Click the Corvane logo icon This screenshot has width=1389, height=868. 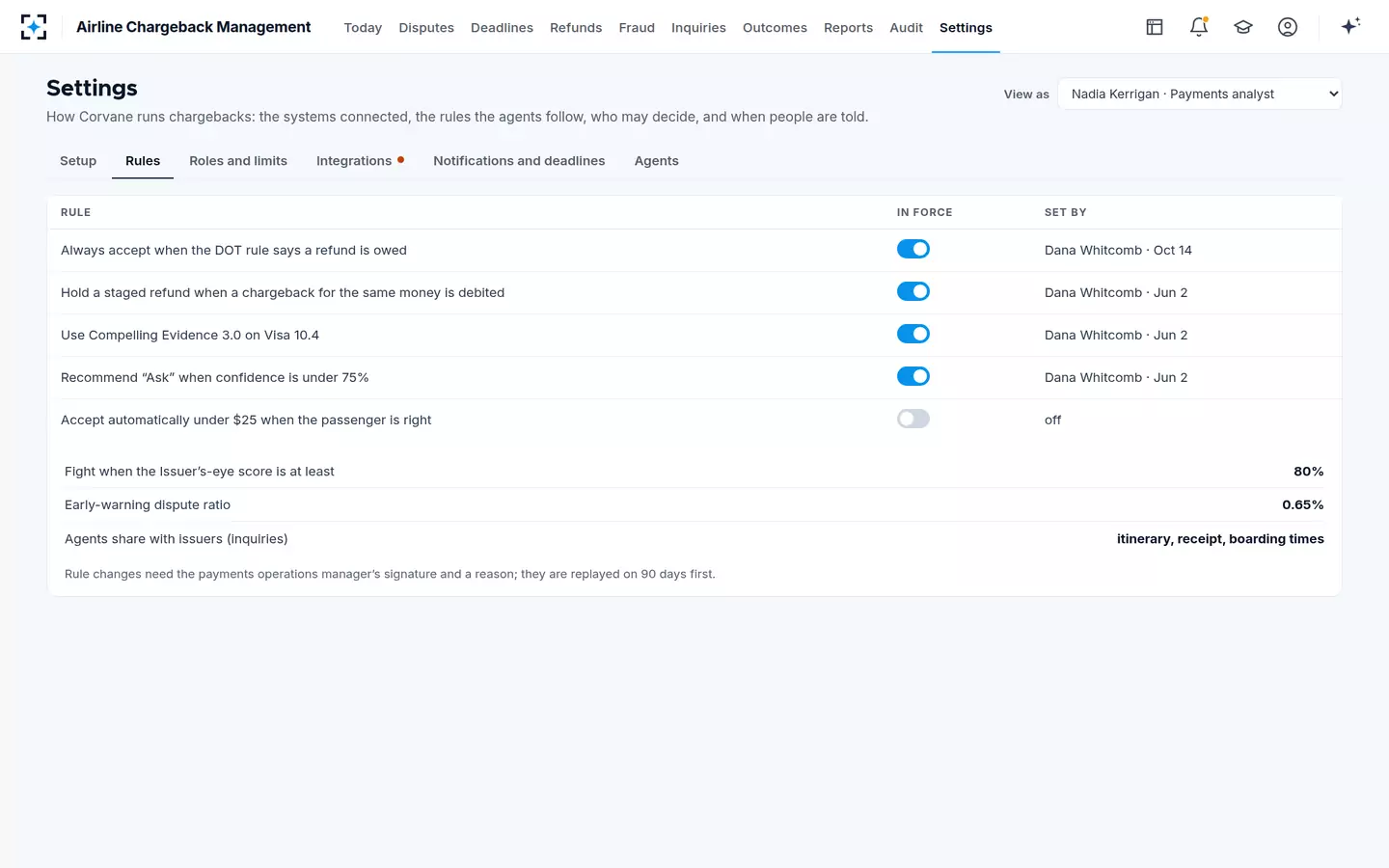click(34, 27)
